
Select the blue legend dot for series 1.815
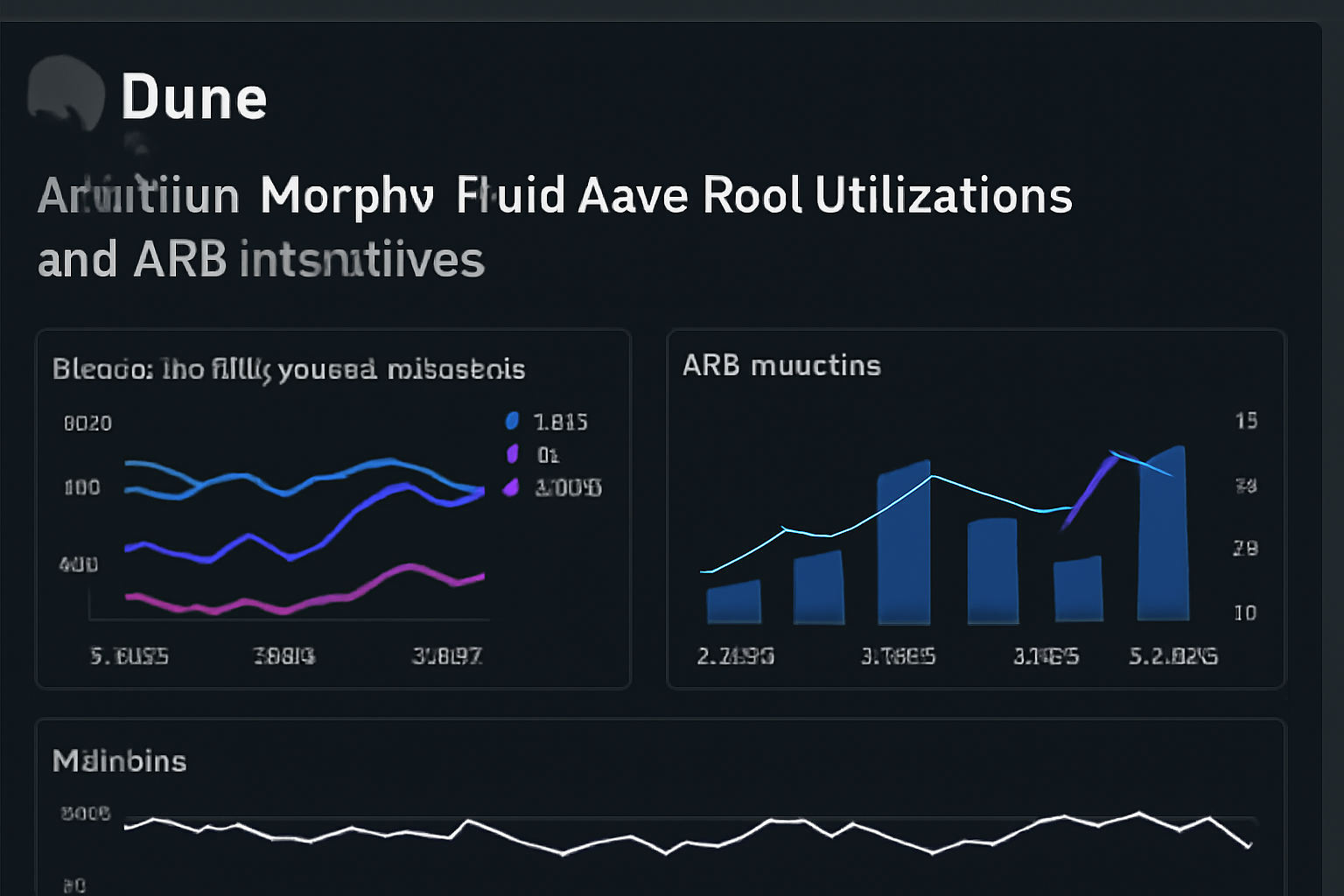pos(511,421)
